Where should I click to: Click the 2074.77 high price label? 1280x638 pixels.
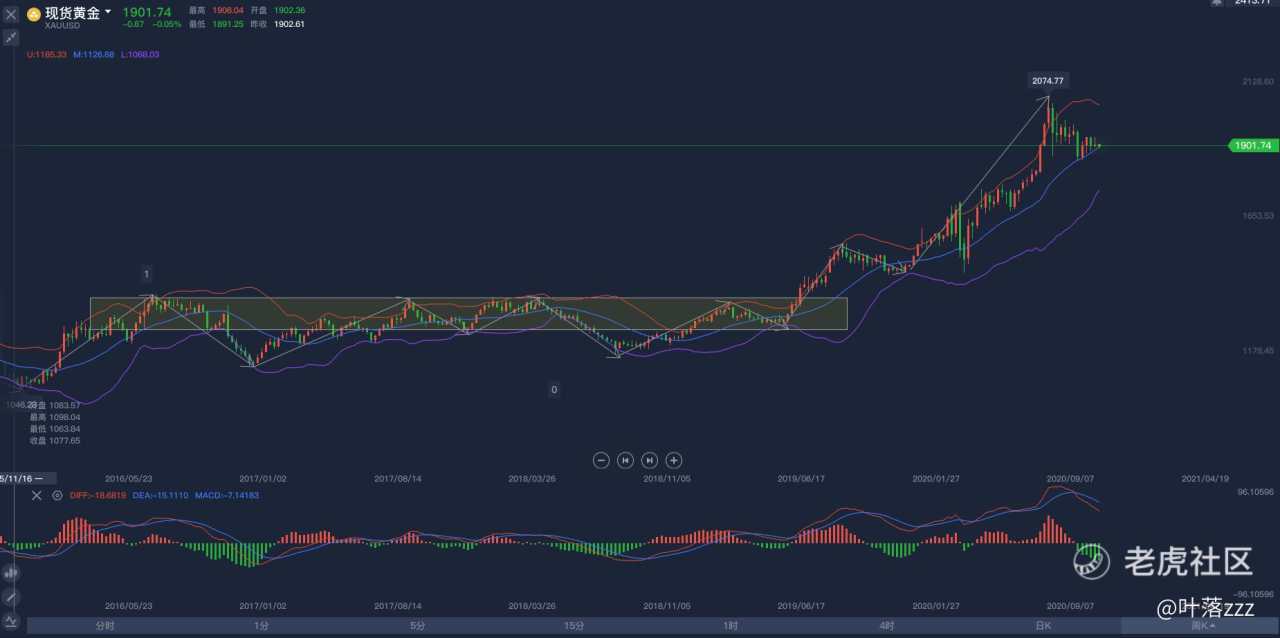pyautogui.click(x=1048, y=80)
